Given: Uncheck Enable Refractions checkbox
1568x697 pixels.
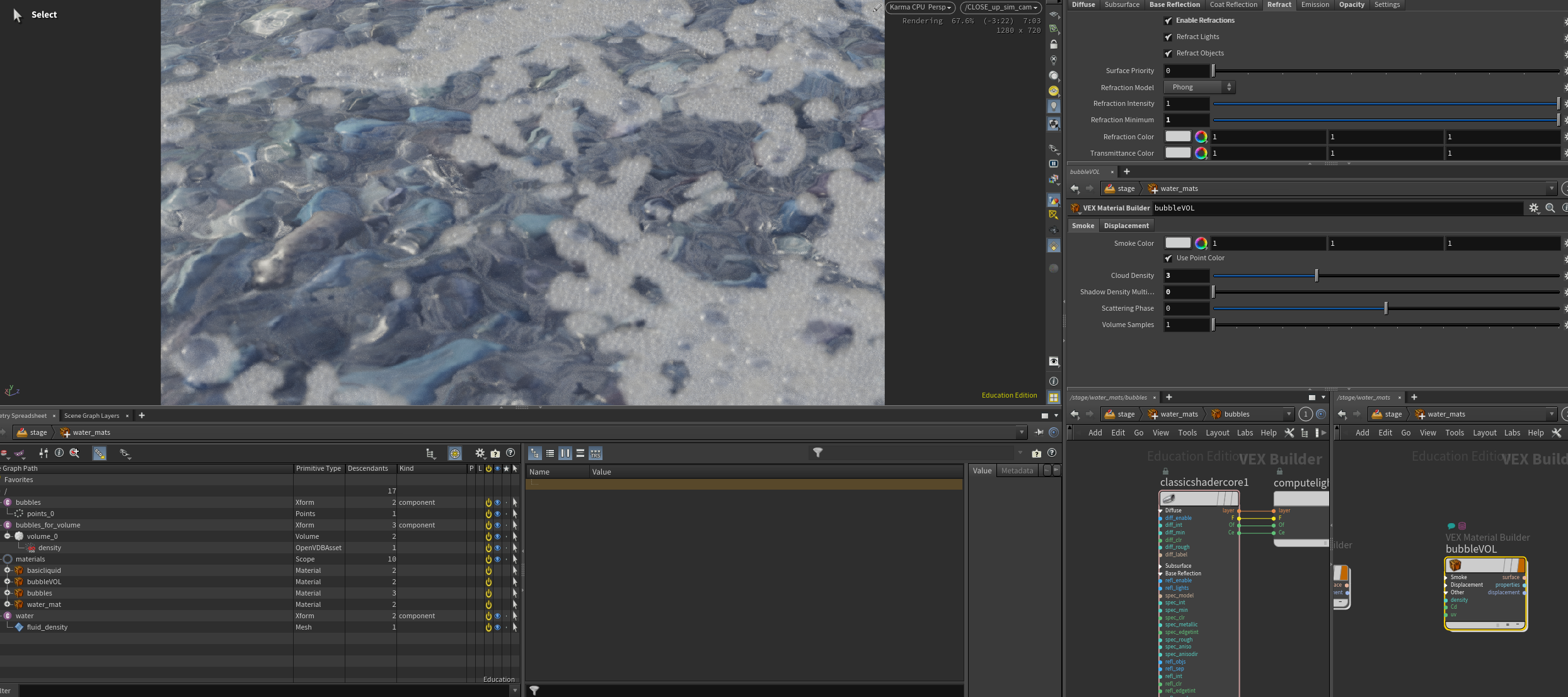Looking at the screenshot, I should point(1168,20).
